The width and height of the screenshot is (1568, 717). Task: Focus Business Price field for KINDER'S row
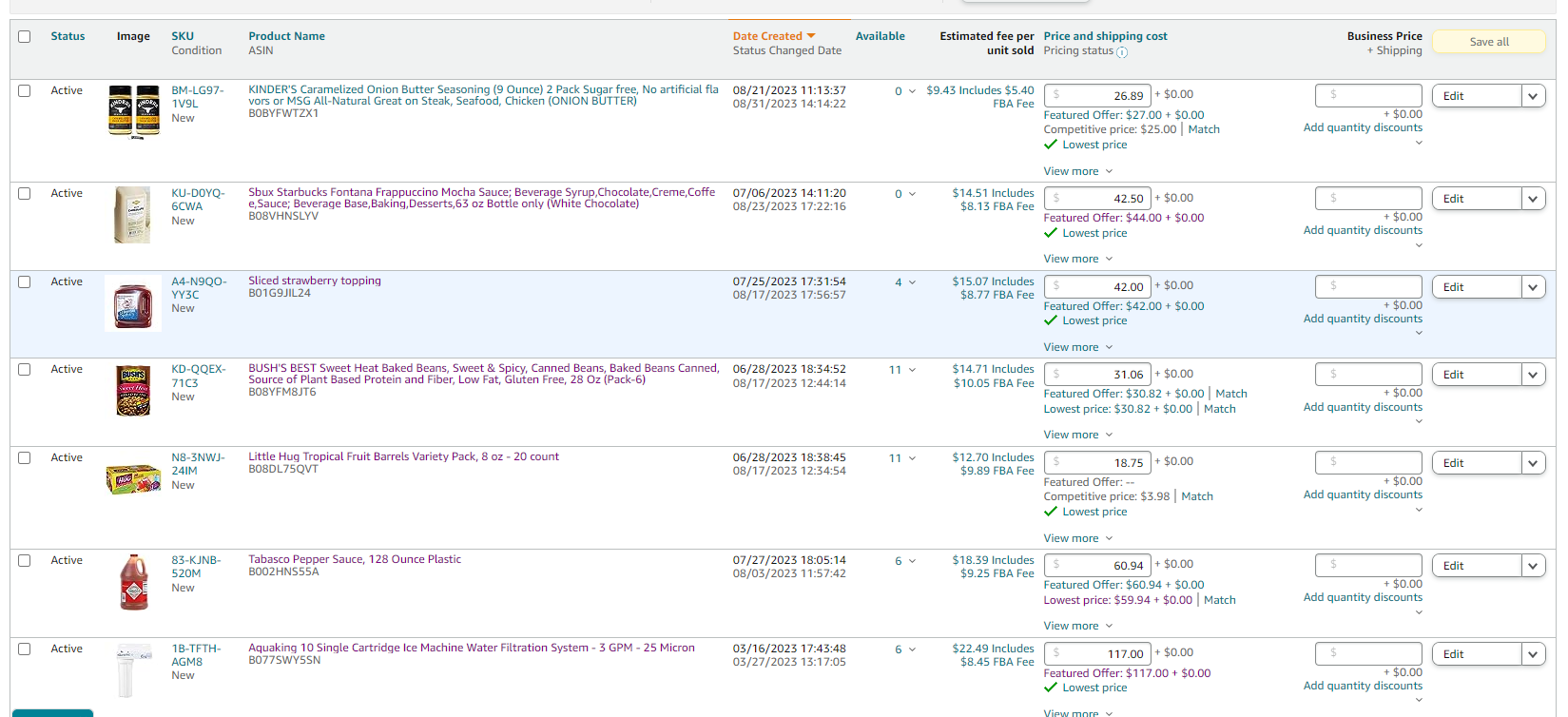pyautogui.click(x=1368, y=95)
